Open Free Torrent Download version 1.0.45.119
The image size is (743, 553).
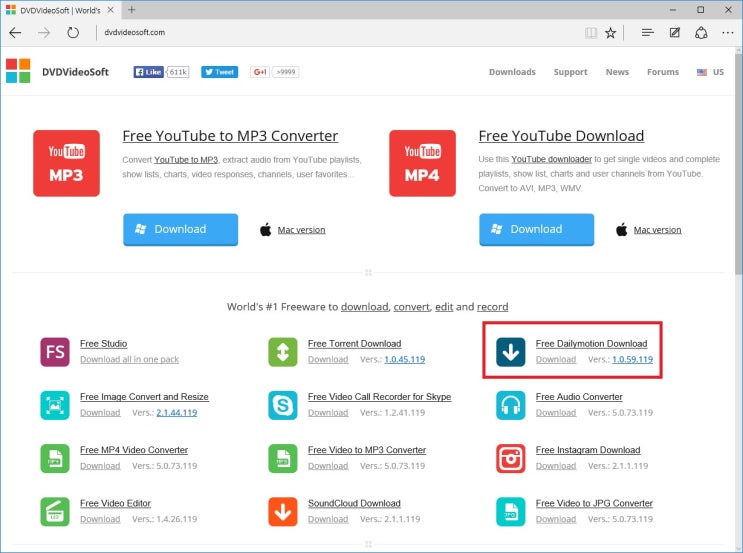405,360
